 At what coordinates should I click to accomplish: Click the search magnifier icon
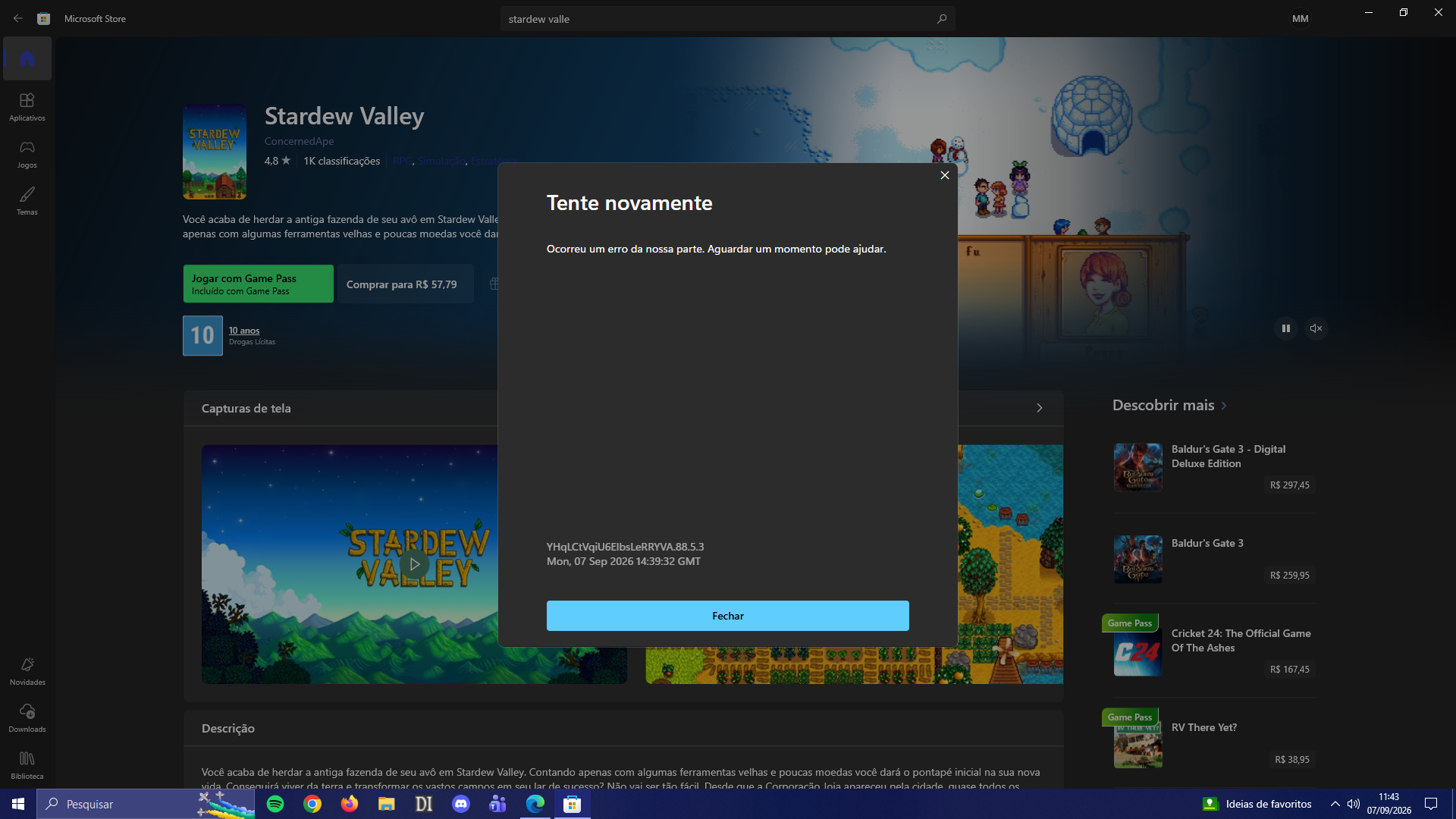[941, 19]
